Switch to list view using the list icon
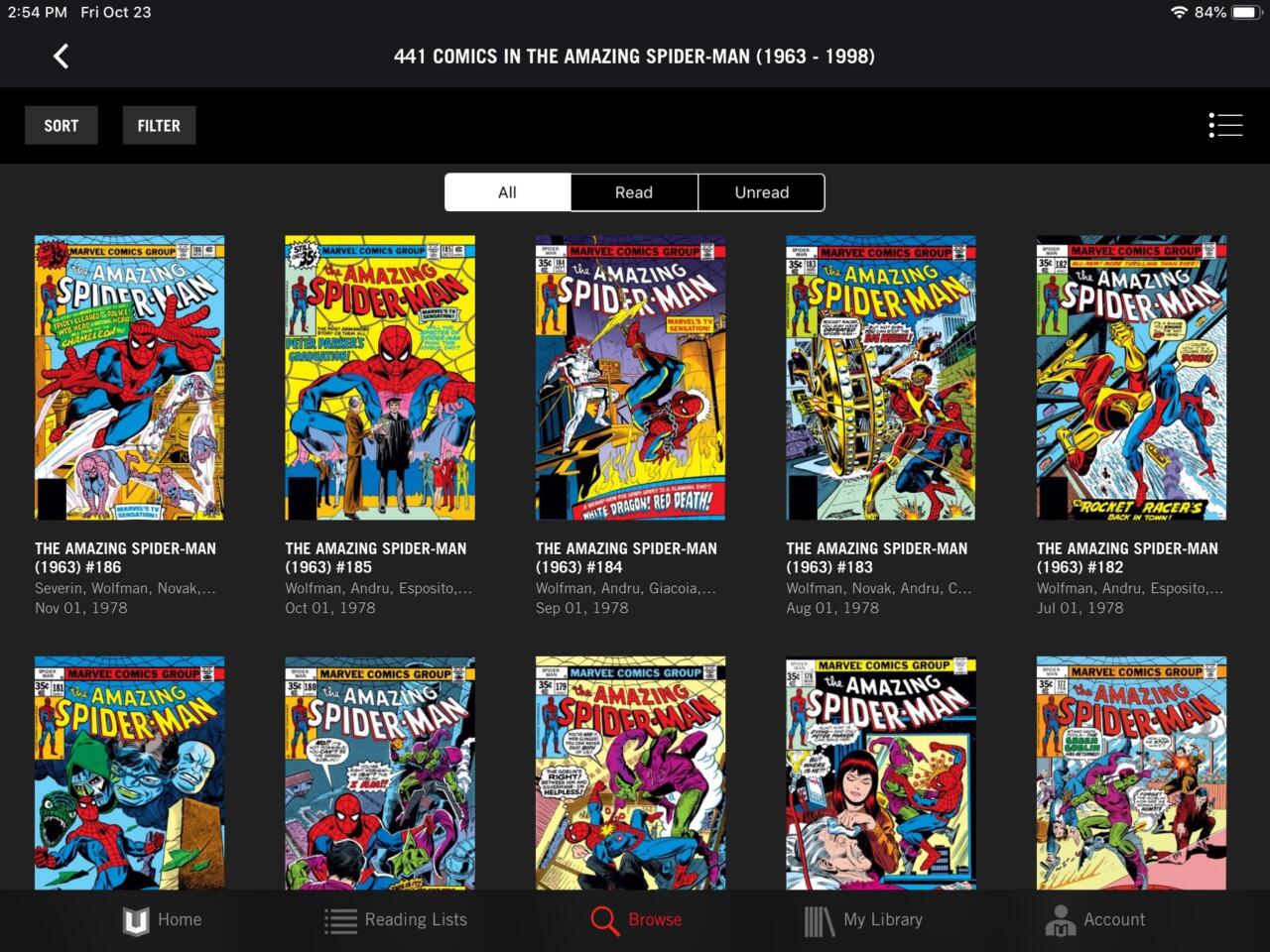The width and height of the screenshot is (1270, 952). tap(1225, 125)
